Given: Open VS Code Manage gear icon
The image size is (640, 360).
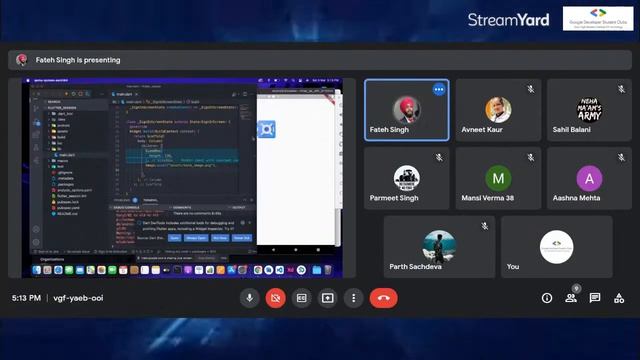Looking at the screenshot, I should pos(36,242).
